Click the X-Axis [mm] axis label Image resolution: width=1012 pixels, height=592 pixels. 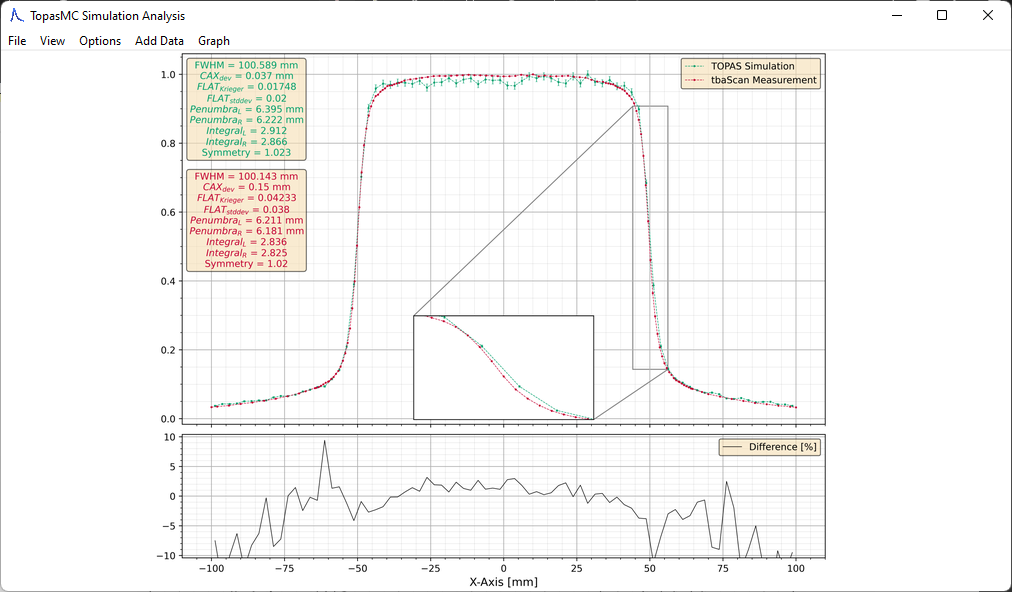(x=503, y=581)
